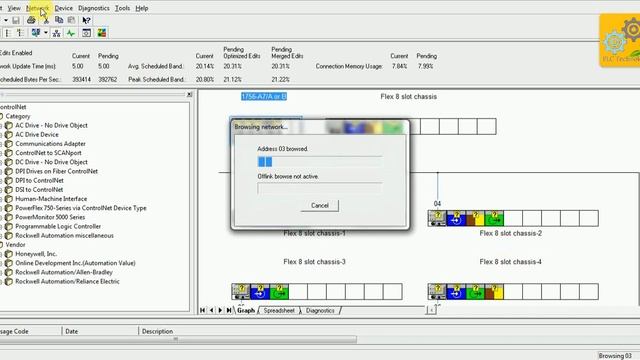Select the AC Drive Device folder
The width and height of the screenshot is (640, 360).
(37, 134)
